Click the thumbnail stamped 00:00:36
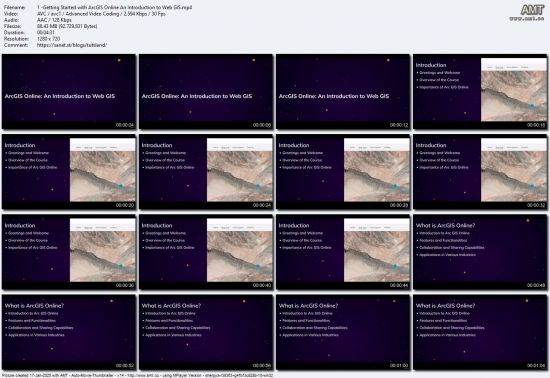This screenshot has height=378, width=550. [x=69, y=252]
